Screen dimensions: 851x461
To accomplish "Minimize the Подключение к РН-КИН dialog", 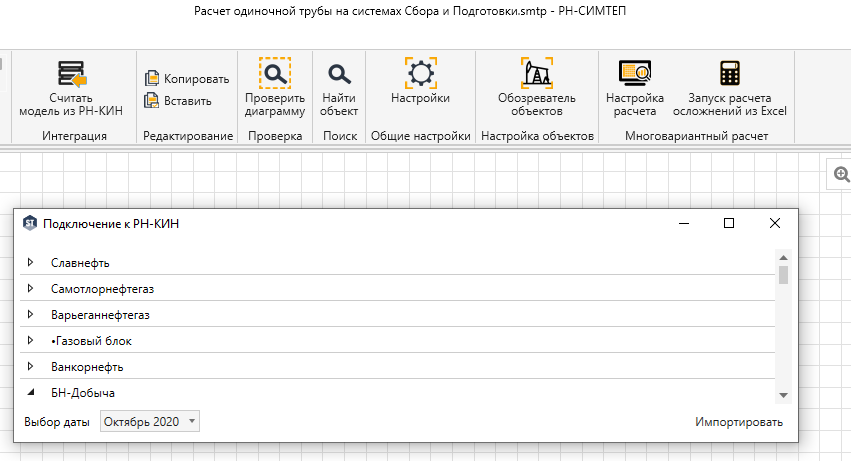I will (684, 223).
